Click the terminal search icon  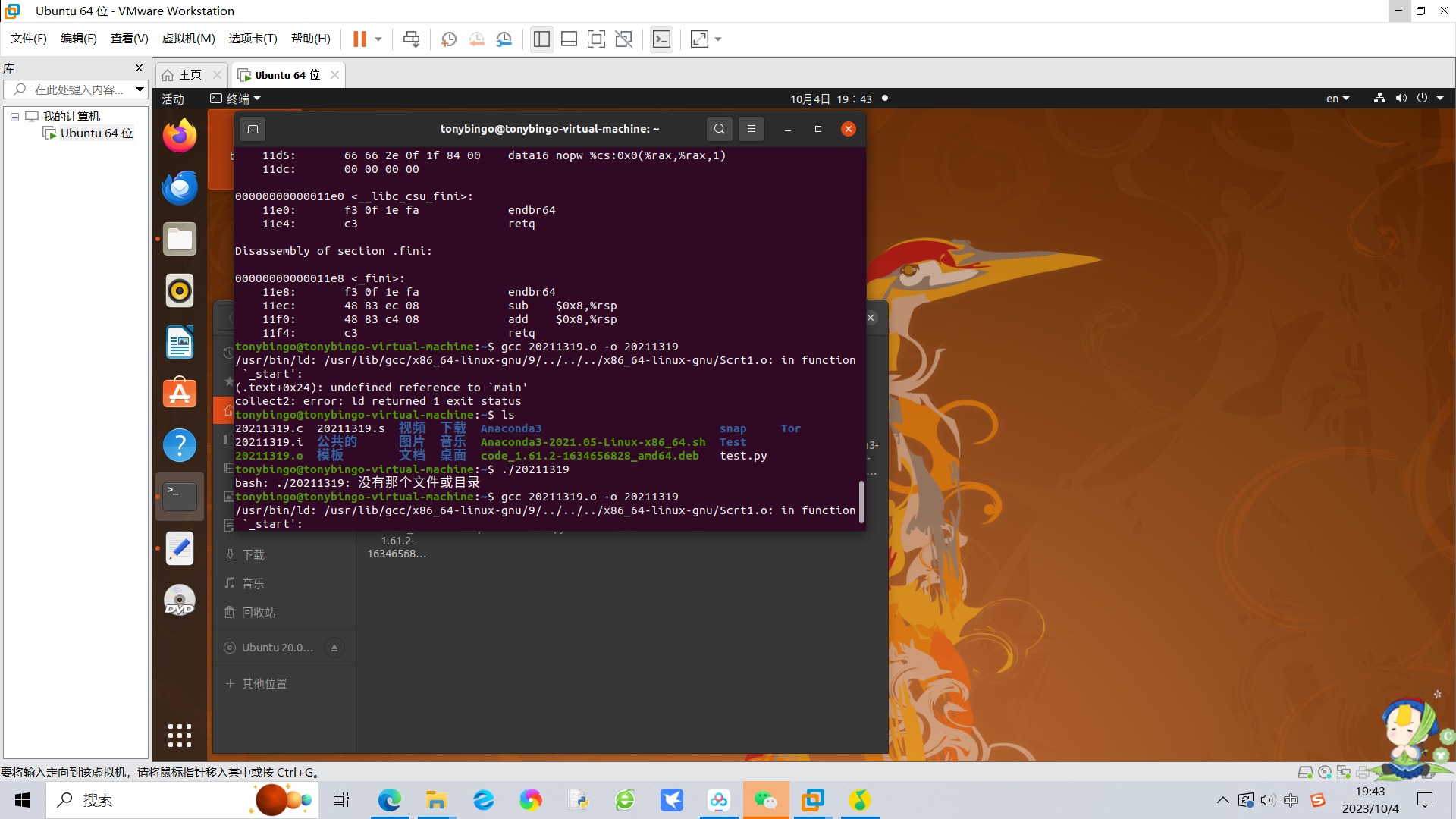tap(719, 129)
